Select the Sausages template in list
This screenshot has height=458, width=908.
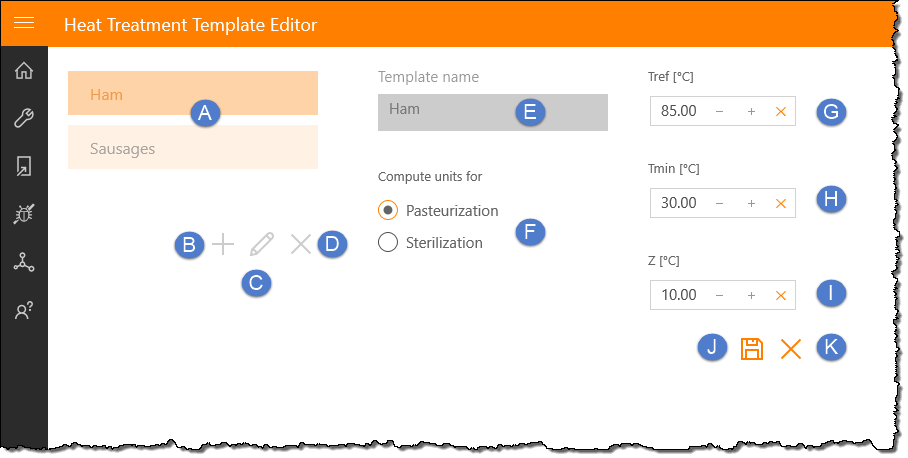[x=192, y=148]
